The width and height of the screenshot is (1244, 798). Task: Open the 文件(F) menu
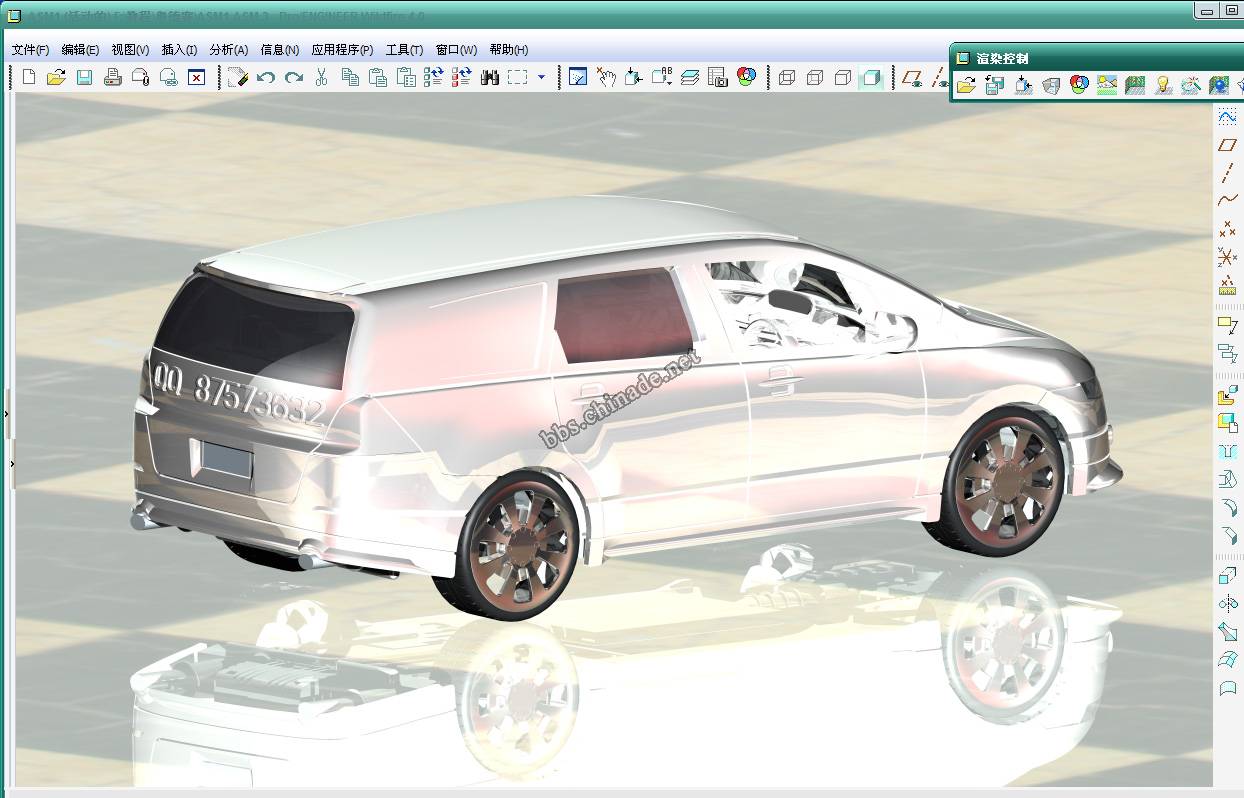pos(30,50)
